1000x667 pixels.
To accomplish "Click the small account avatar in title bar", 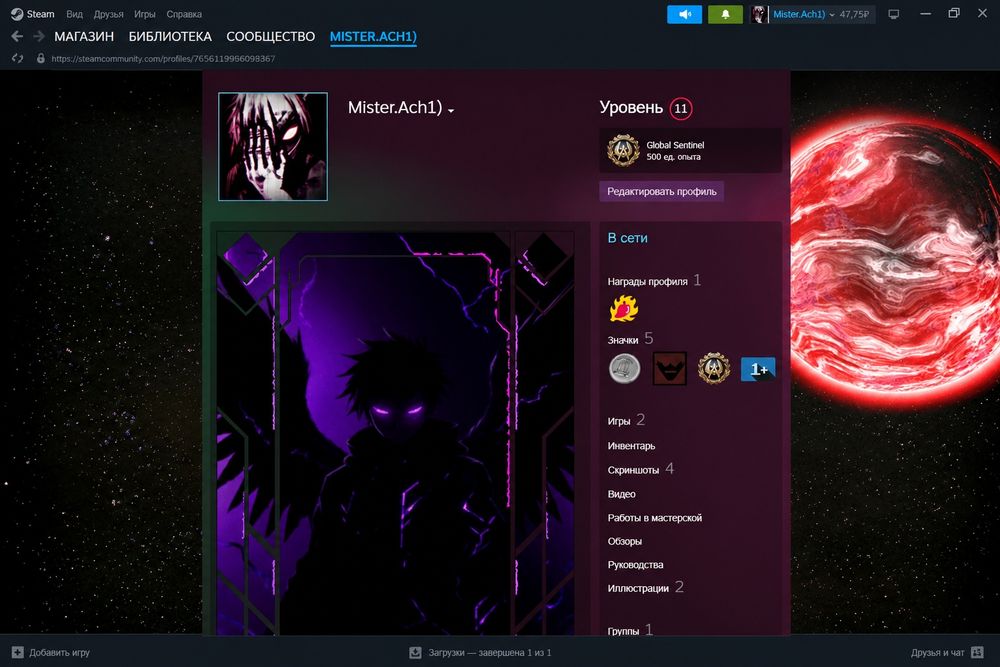I will click(x=759, y=14).
